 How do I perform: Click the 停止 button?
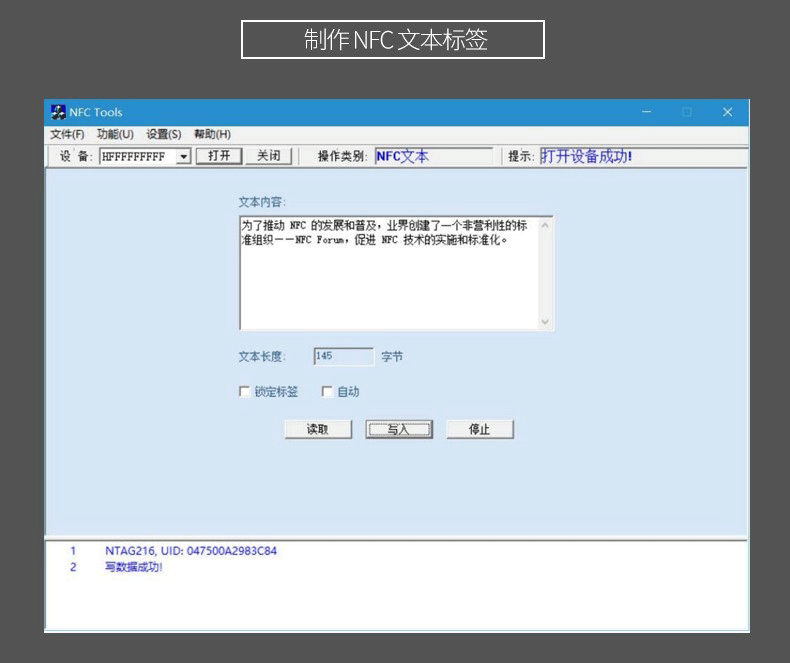click(x=480, y=429)
